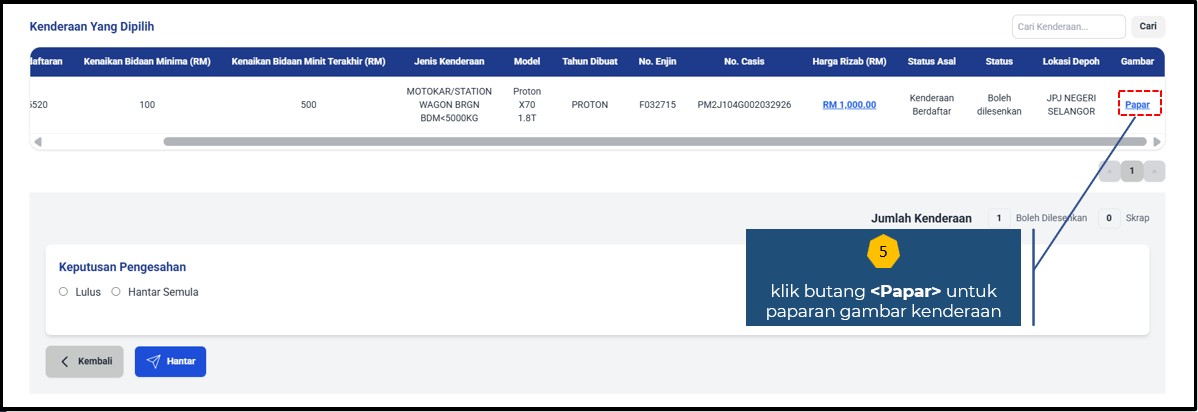Open the Papar link for vehicle image
Image resolution: width=1198 pixels, height=412 pixels.
point(1137,105)
